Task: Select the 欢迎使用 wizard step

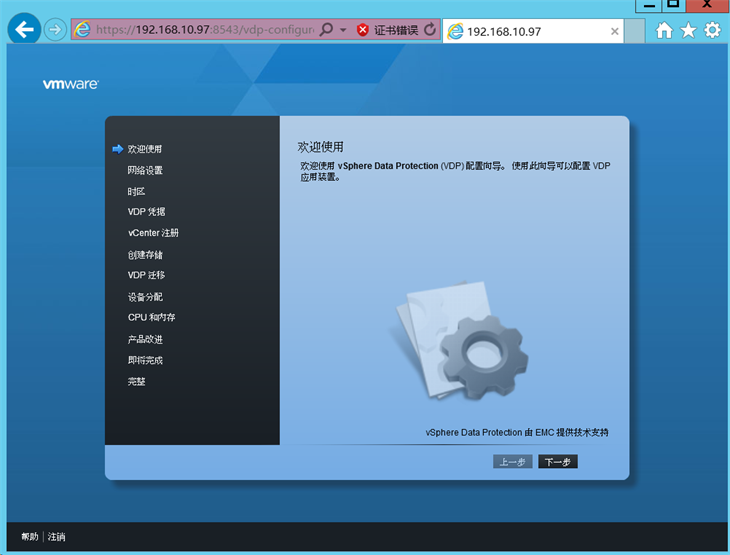Action: coord(145,149)
